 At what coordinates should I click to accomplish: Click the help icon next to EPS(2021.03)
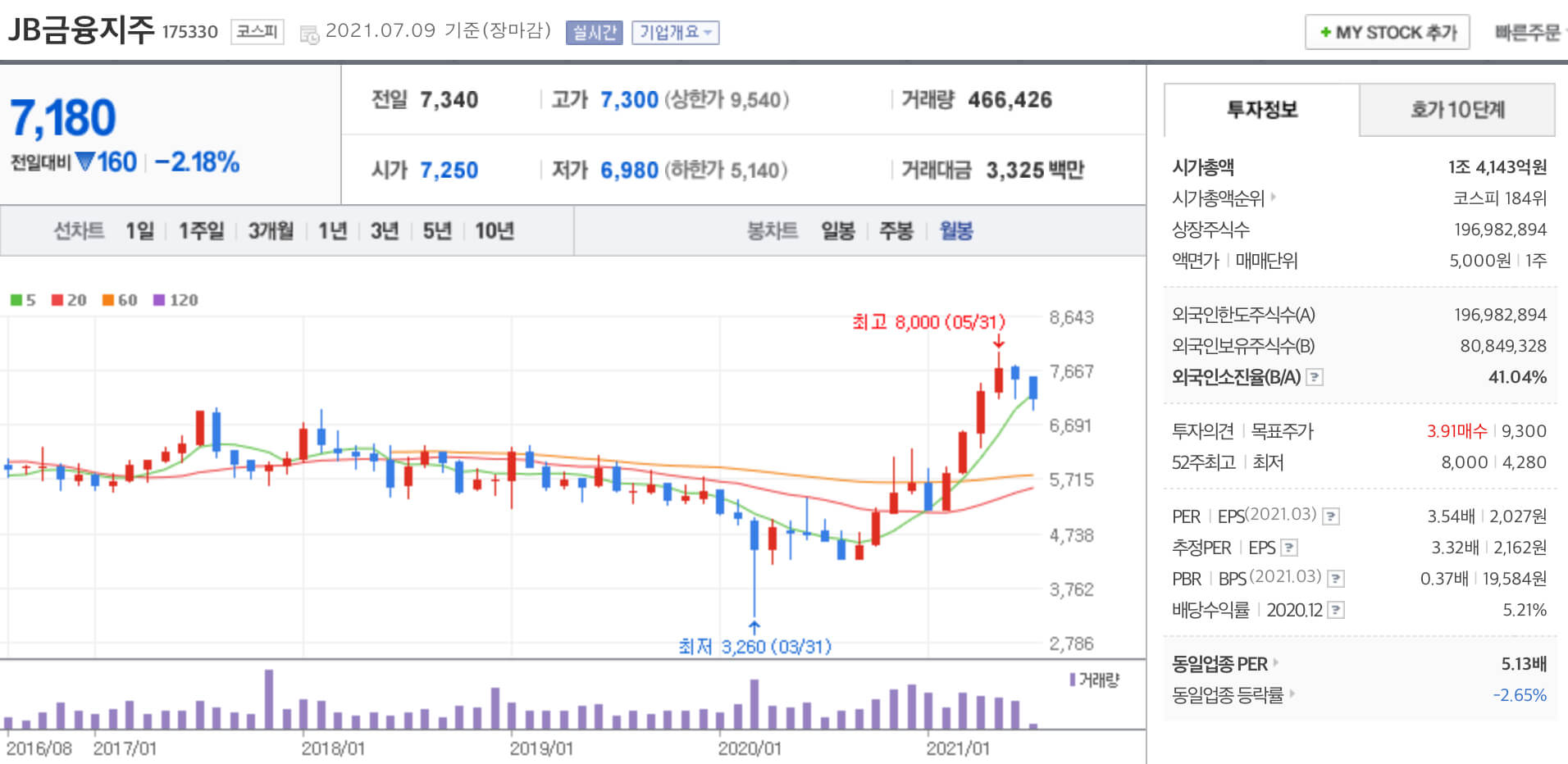coord(1331,516)
